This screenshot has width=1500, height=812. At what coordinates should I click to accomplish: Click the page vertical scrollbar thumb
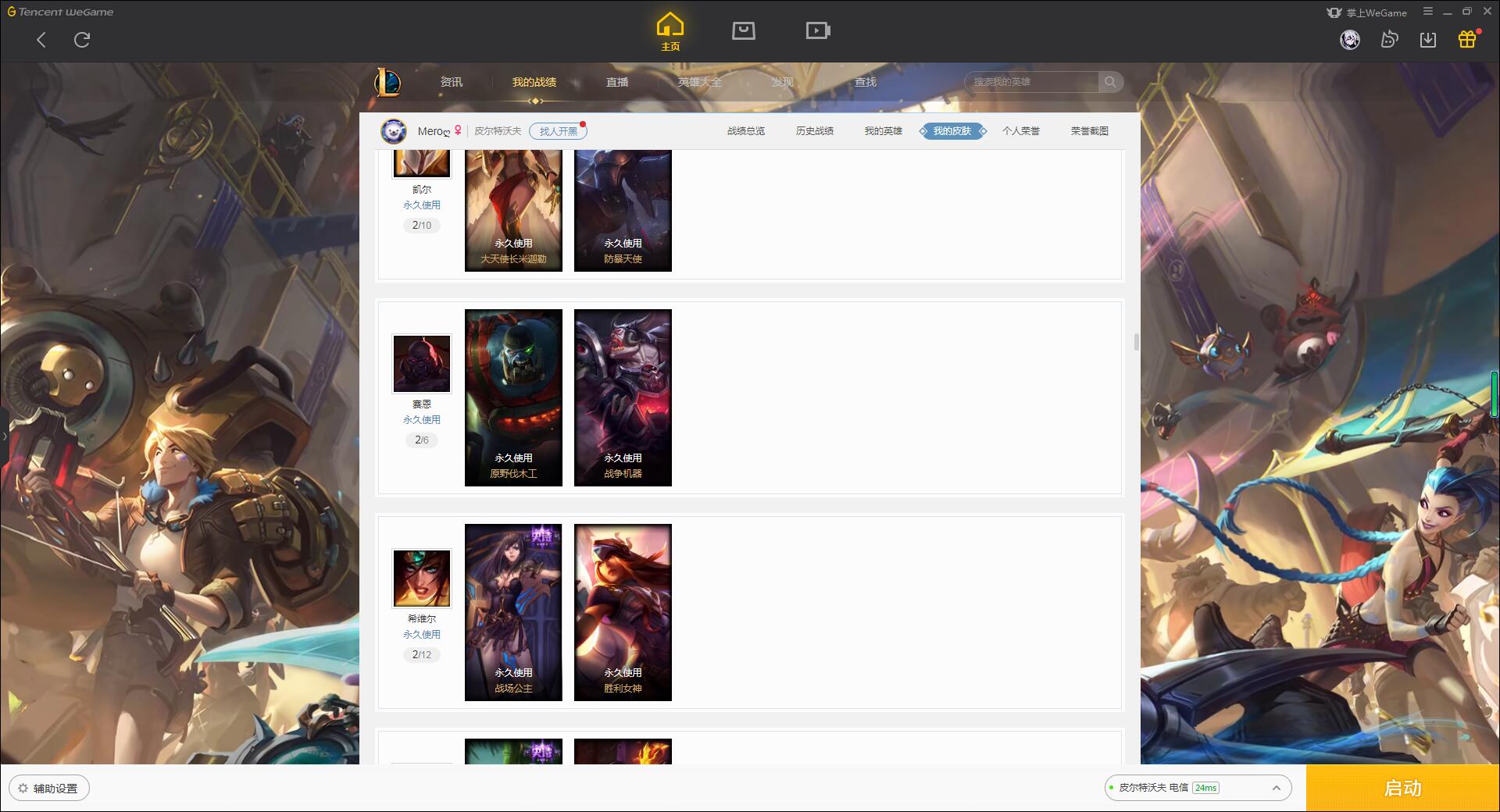pyautogui.click(x=1136, y=342)
